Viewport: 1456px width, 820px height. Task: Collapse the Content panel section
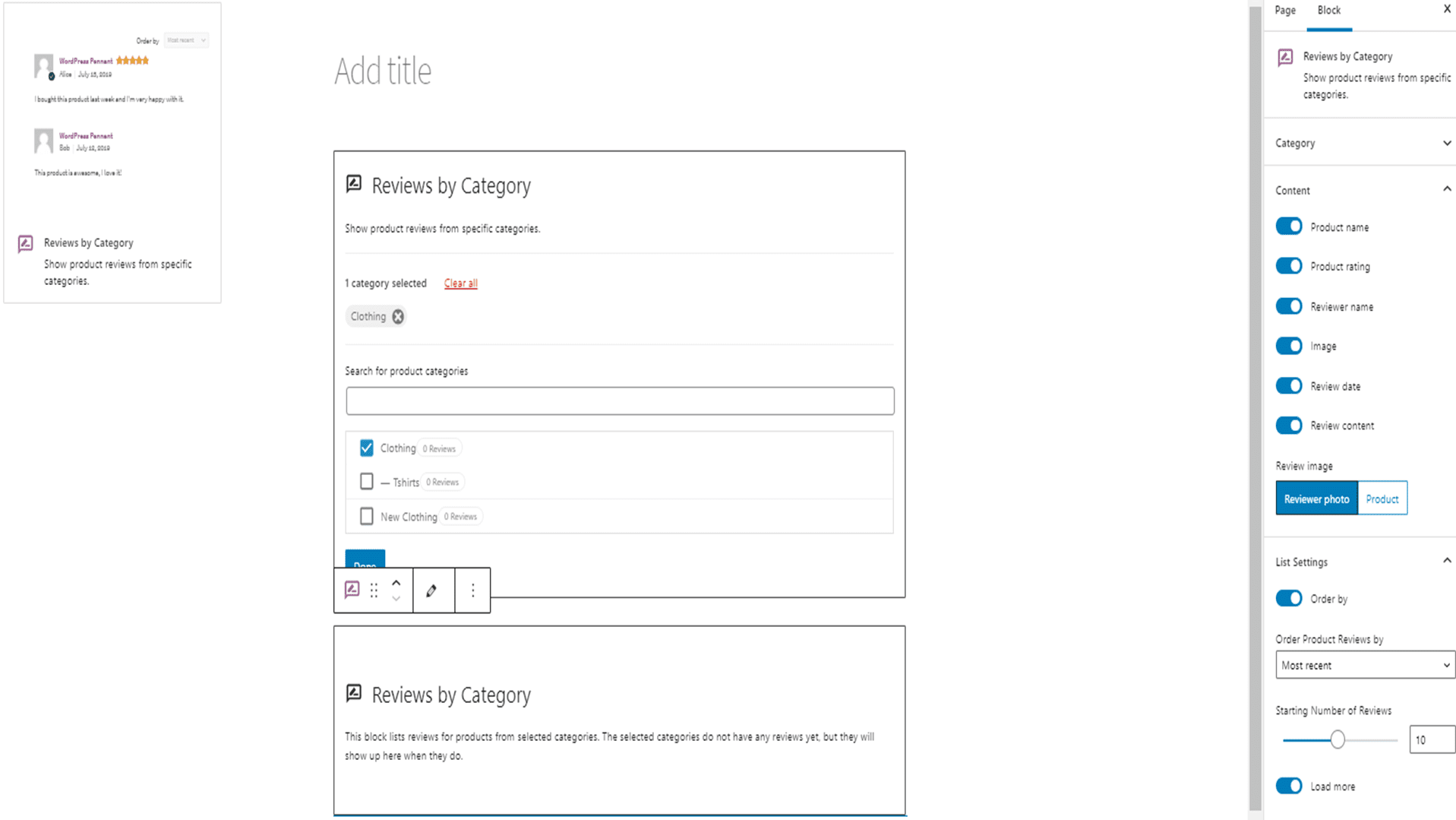click(x=1446, y=189)
